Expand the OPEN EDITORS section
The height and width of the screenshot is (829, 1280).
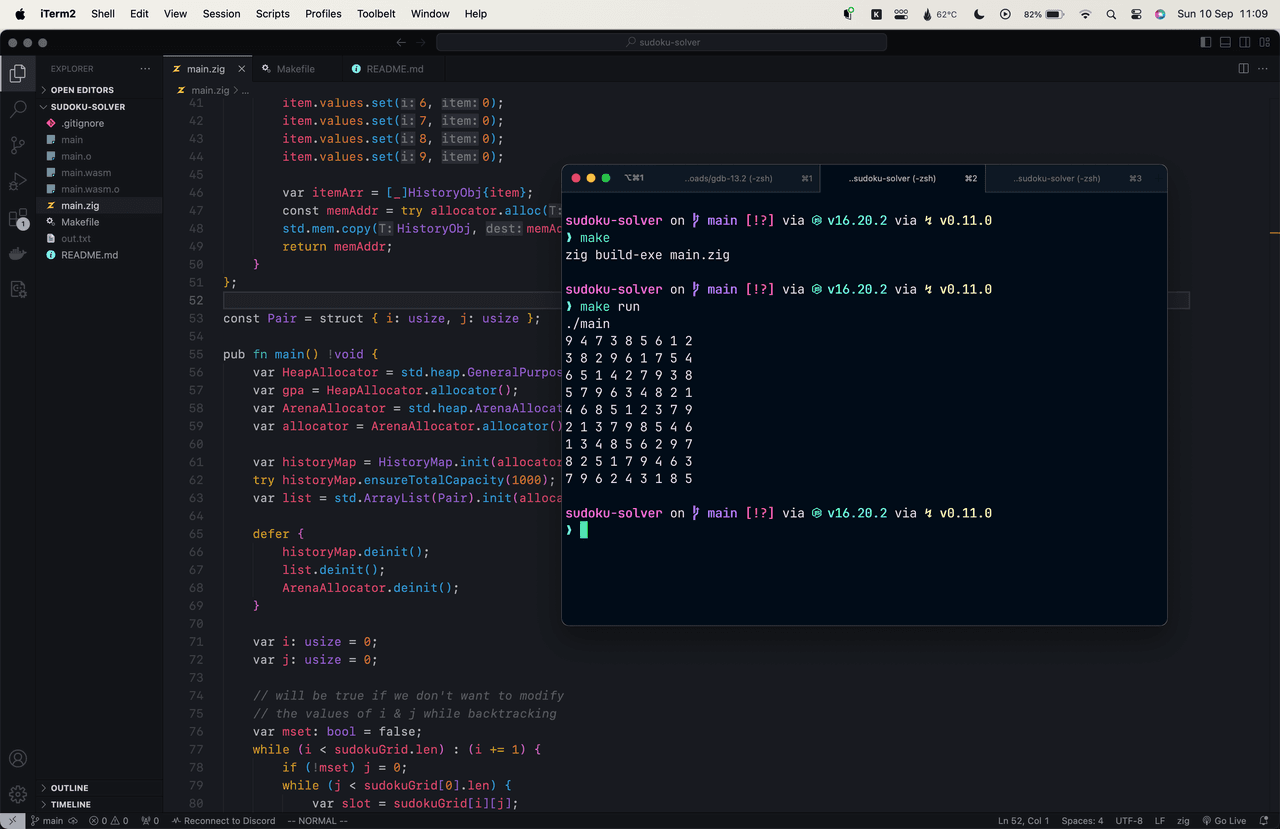(x=82, y=90)
